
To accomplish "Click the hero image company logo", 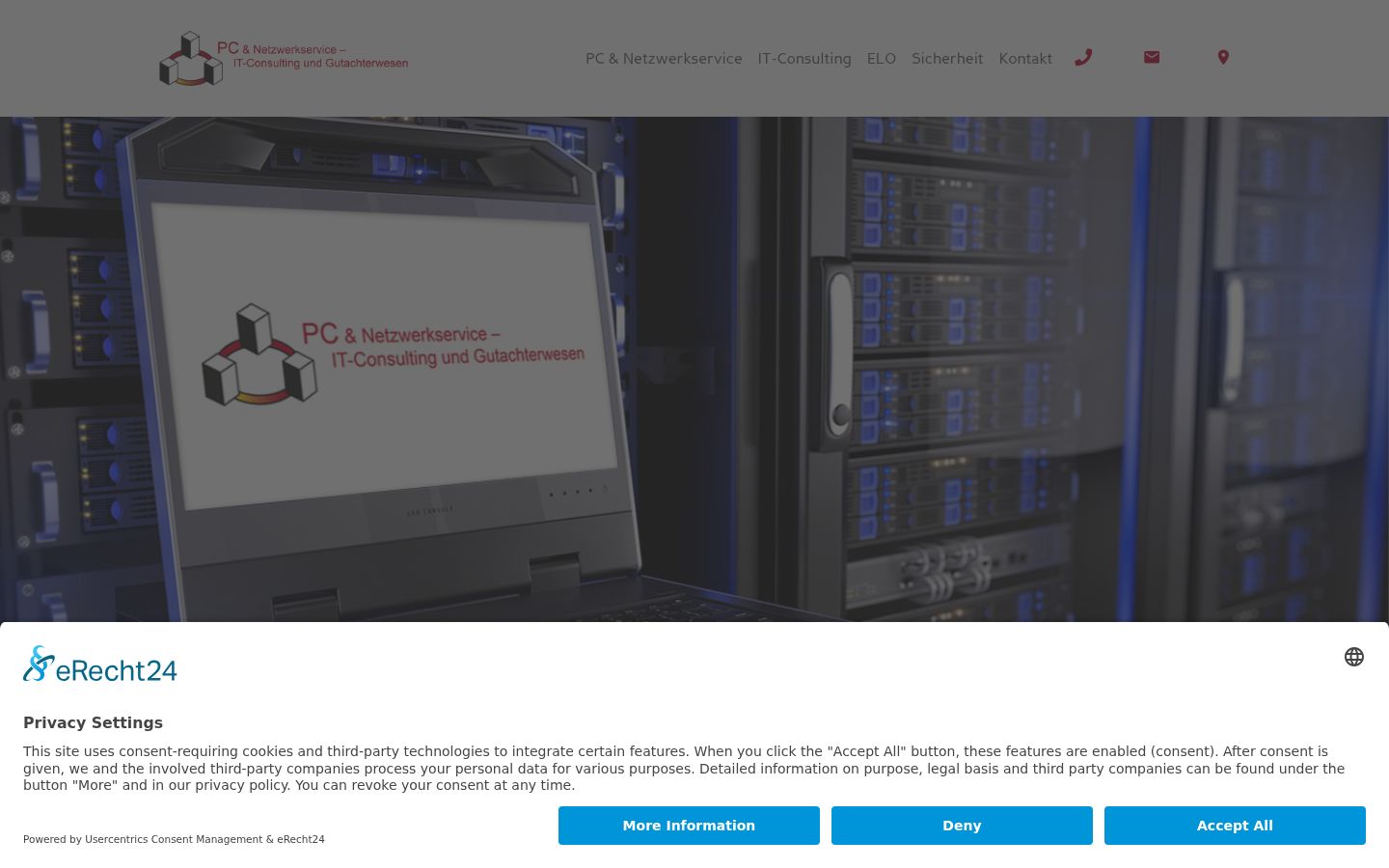I will point(393,355).
